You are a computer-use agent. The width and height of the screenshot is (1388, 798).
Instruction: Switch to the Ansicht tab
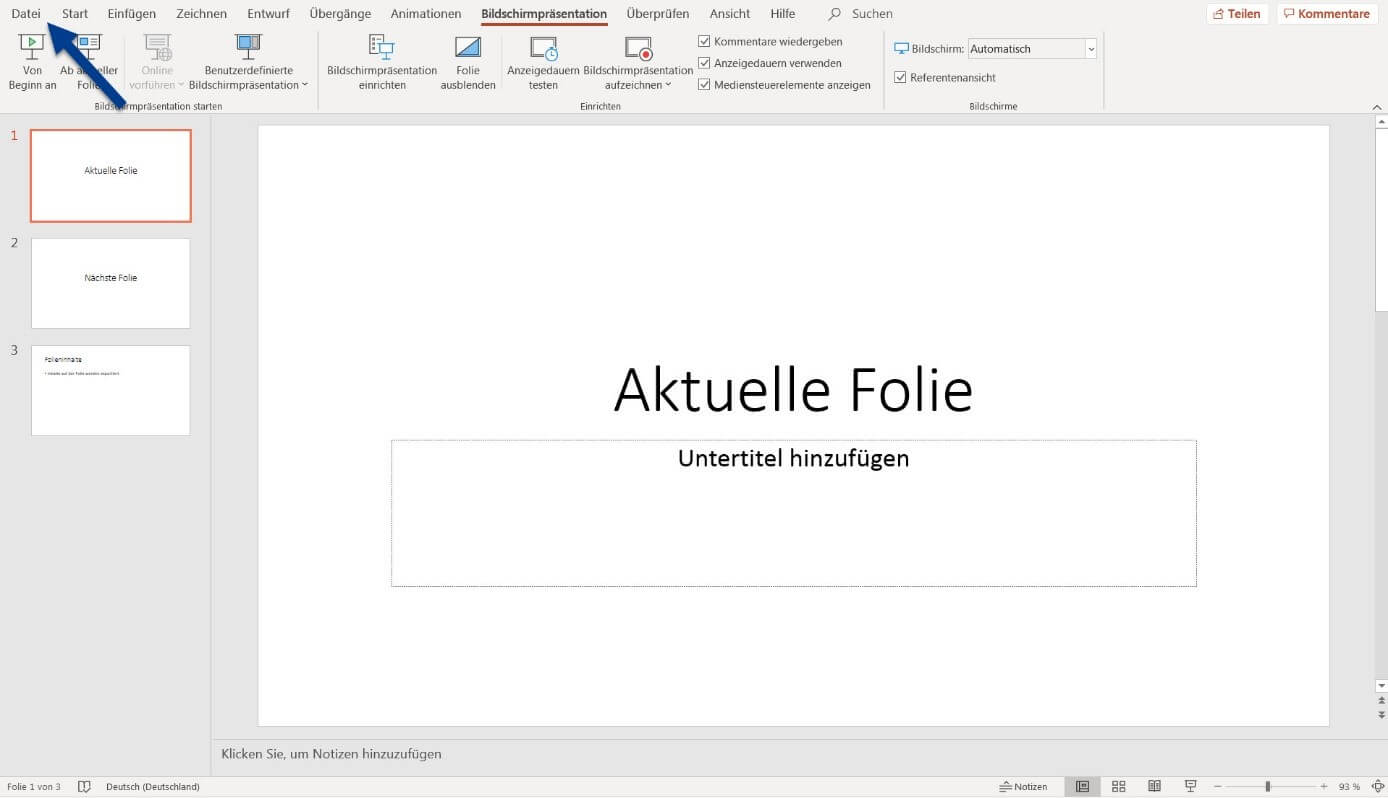(x=730, y=14)
